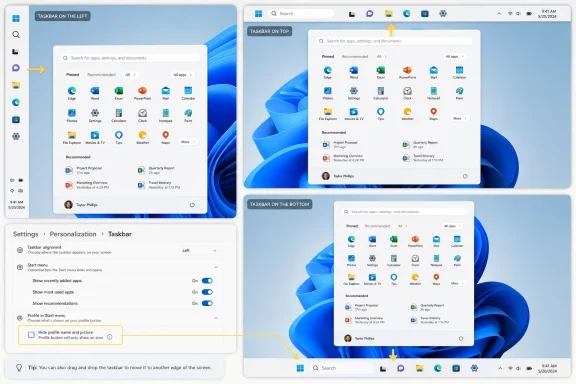576x384 pixels.
Task: Click the Search box on the bottom taskbar
Action: [342, 368]
